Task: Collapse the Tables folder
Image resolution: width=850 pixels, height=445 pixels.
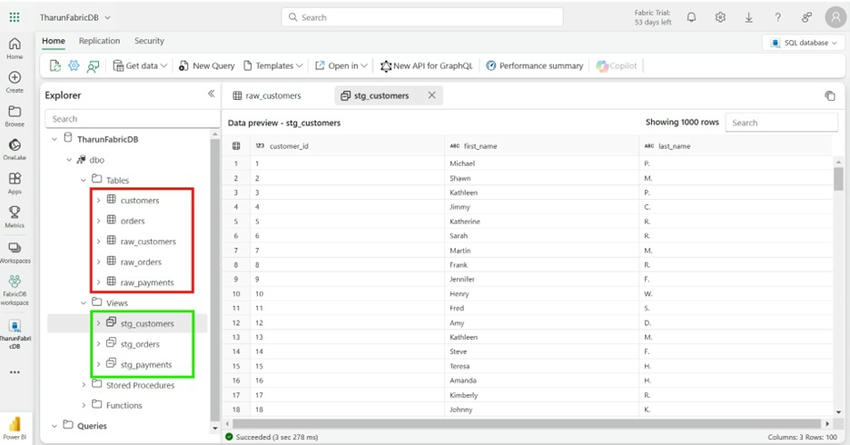Action: [x=83, y=180]
